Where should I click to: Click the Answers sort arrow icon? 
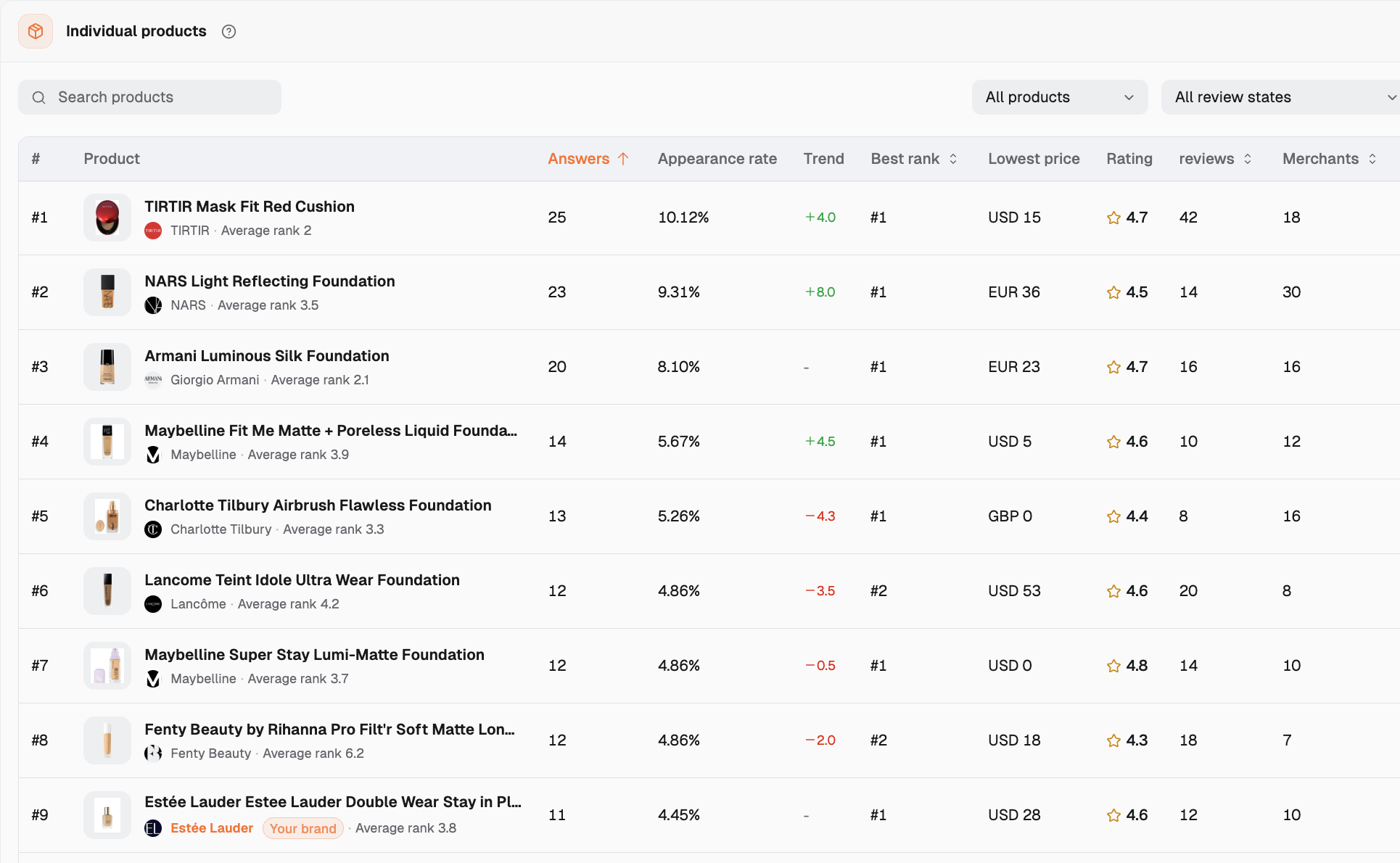pos(623,159)
